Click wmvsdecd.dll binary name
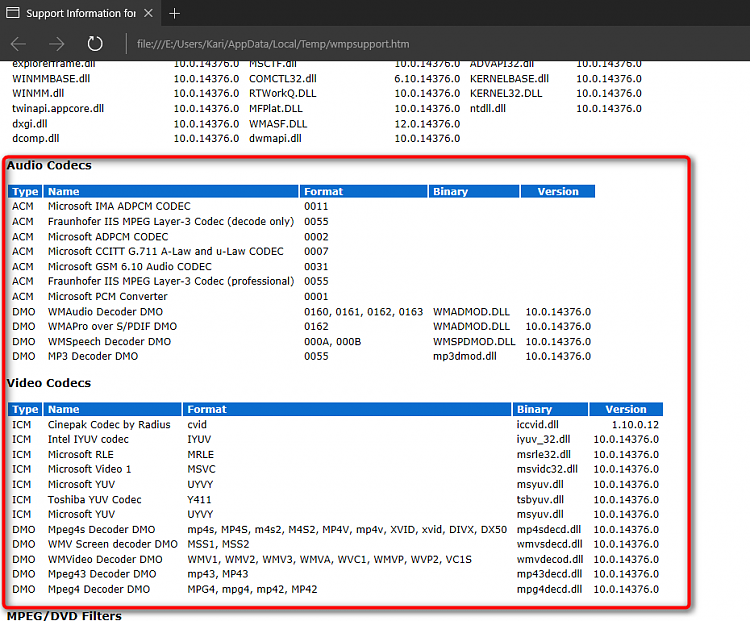This screenshot has height=621, width=750. tap(550, 544)
